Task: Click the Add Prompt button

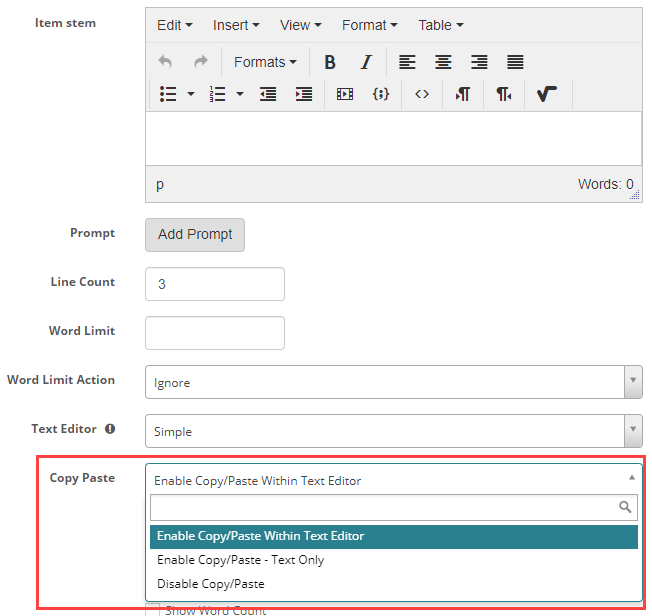Action: tap(195, 234)
